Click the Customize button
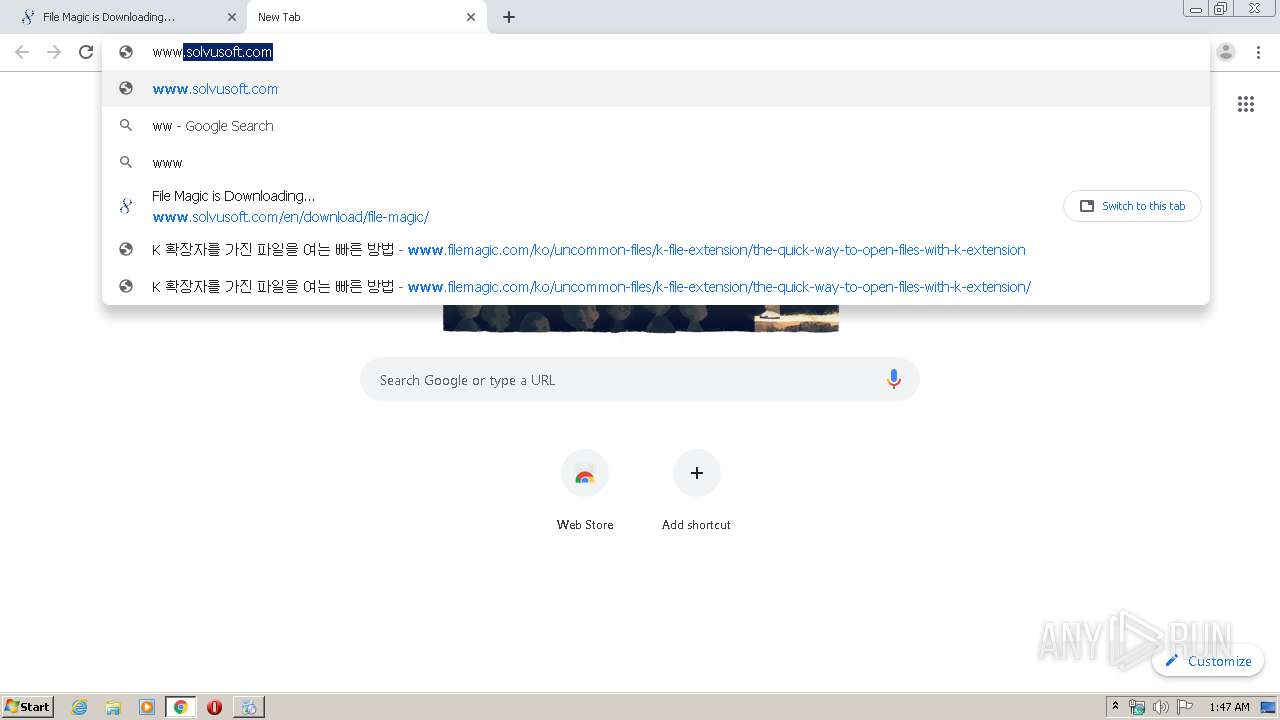 pos(1208,661)
